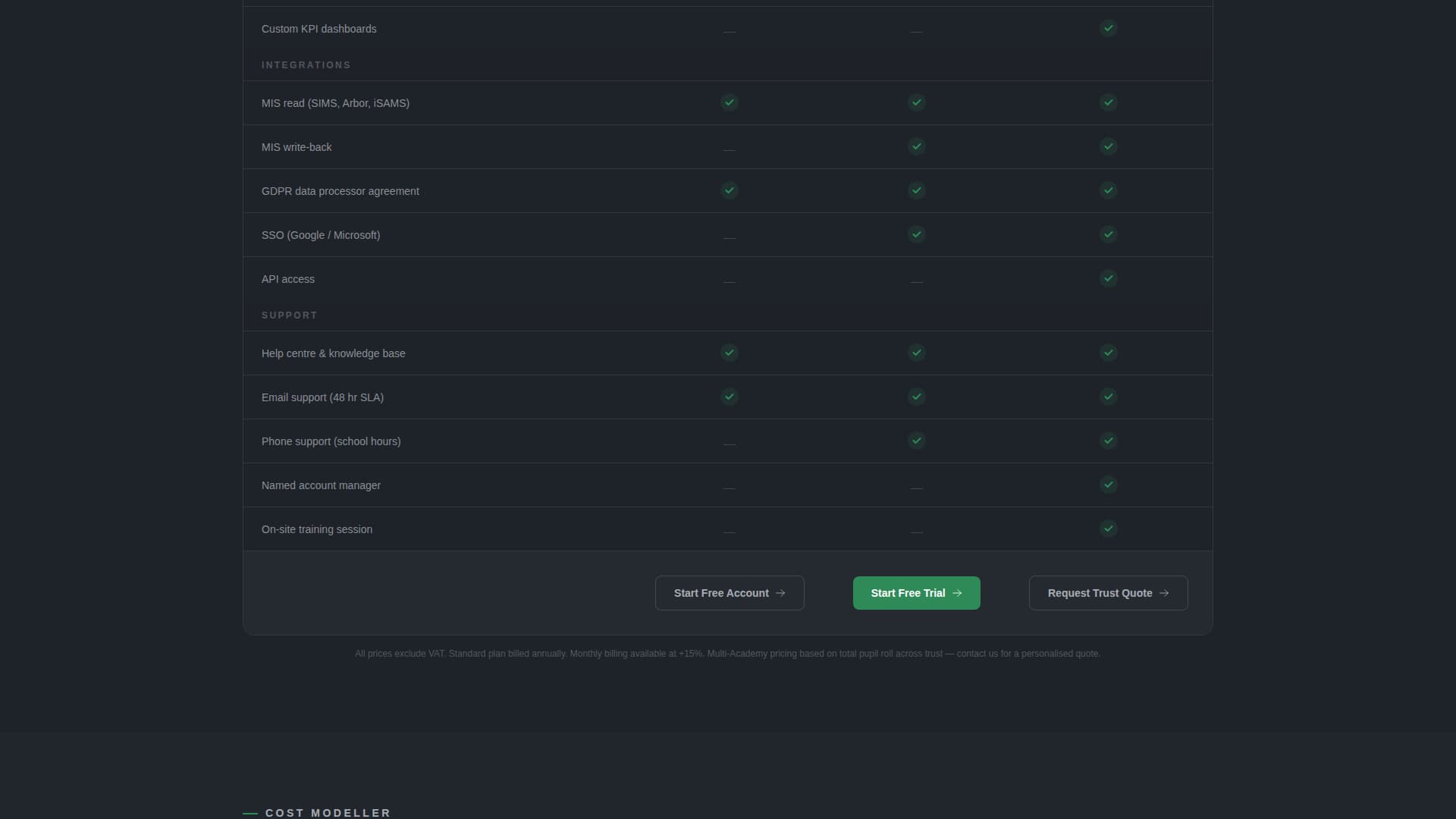Click SSO (Google / Microsoft) checkmark in the middle column
1456x819 pixels.
pyautogui.click(x=916, y=234)
